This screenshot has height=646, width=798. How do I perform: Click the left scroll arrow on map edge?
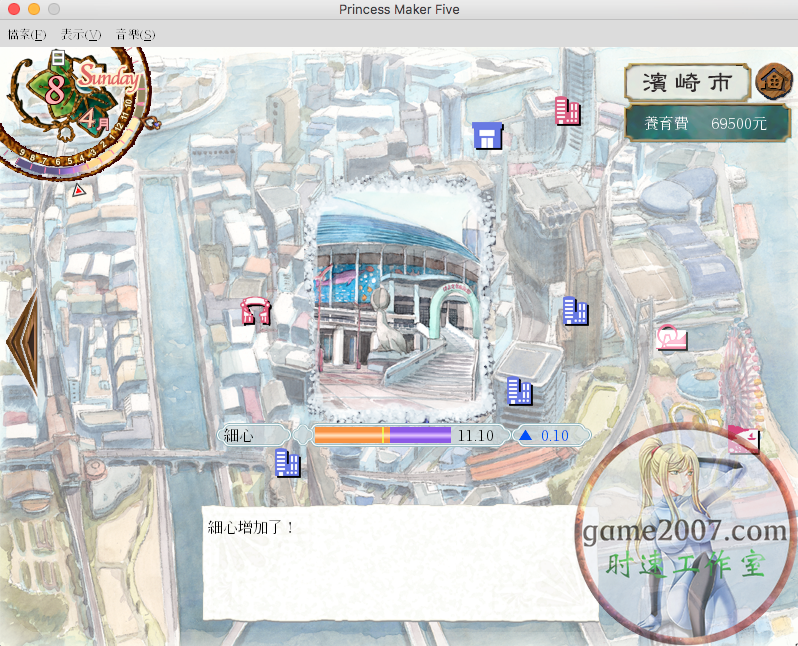point(22,341)
